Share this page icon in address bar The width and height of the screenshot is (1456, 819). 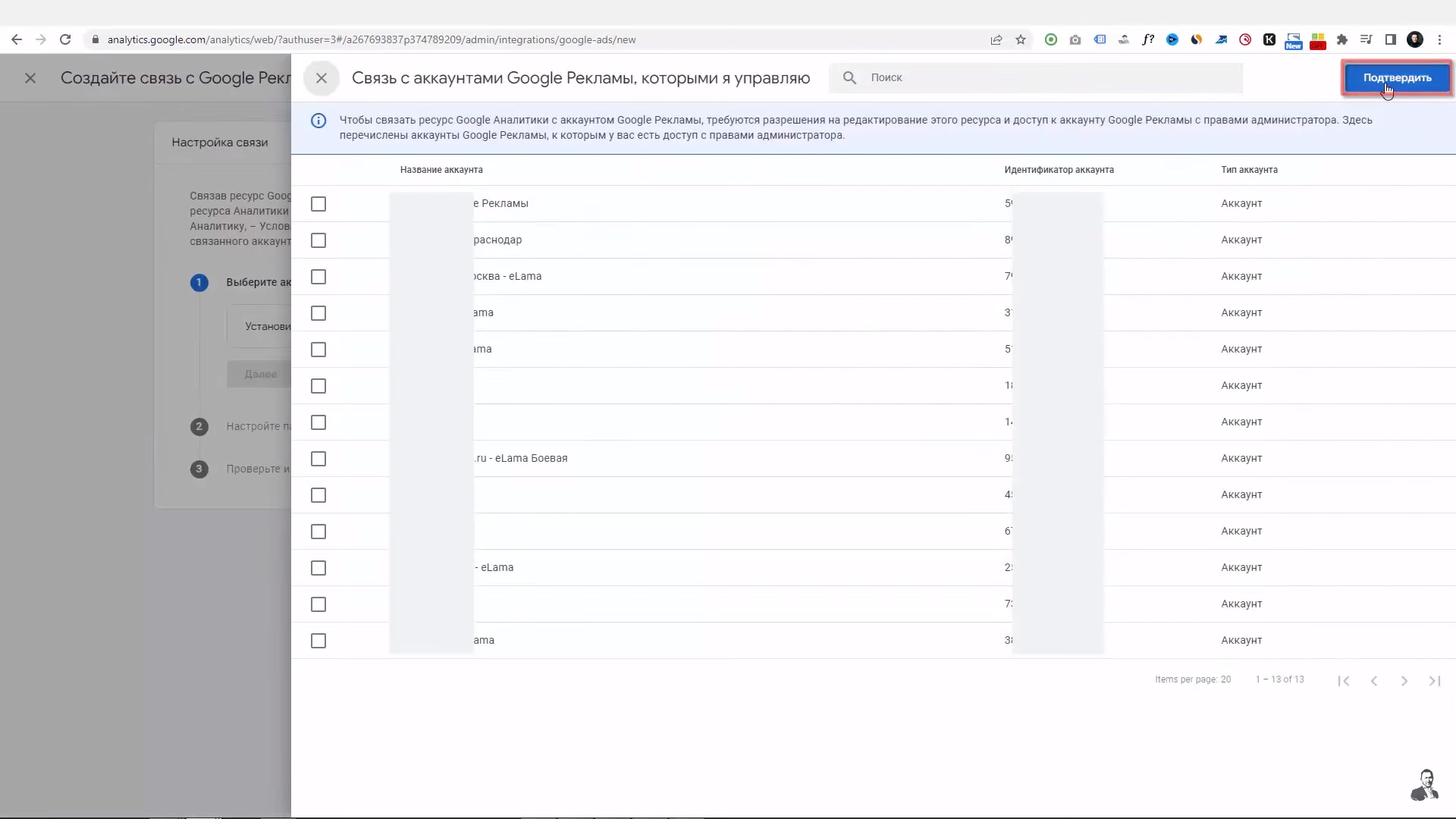[x=996, y=39]
